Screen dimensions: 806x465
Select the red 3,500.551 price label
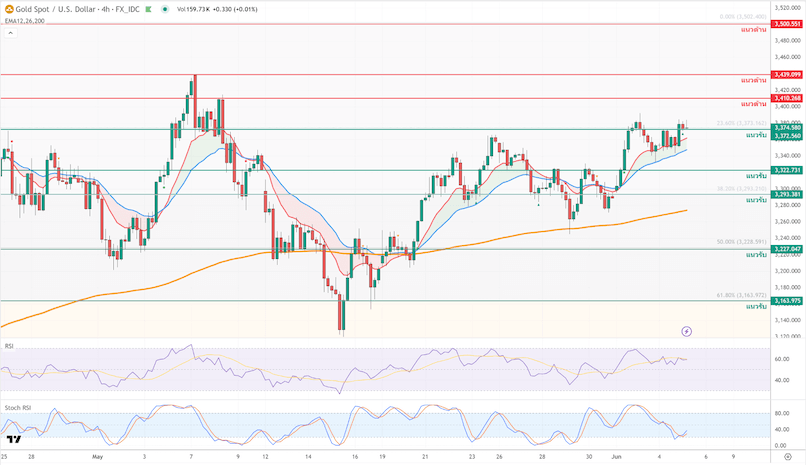pyautogui.click(x=787, y=24)
